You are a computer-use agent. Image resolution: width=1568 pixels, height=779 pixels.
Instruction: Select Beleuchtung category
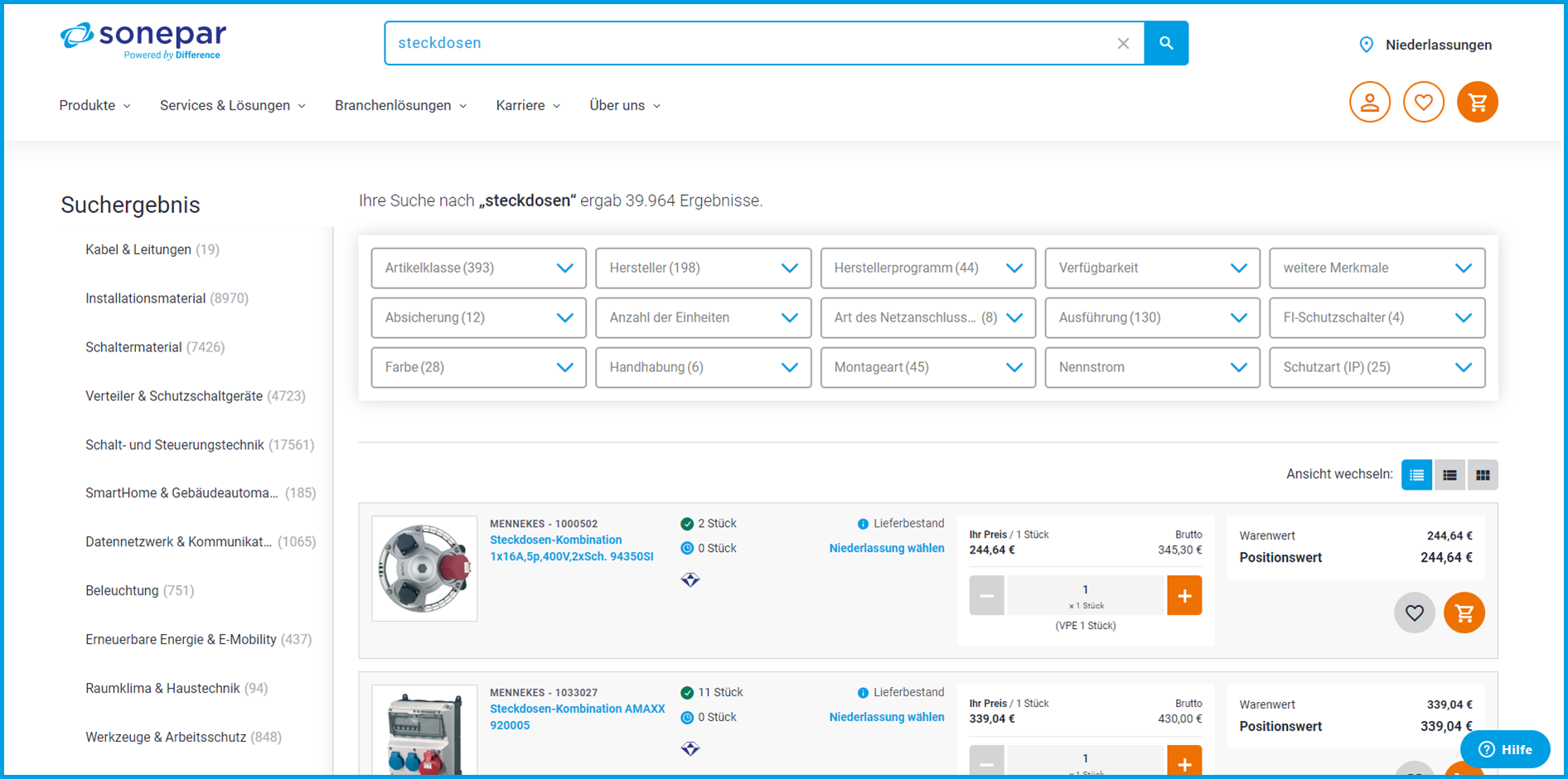[139, 591]
